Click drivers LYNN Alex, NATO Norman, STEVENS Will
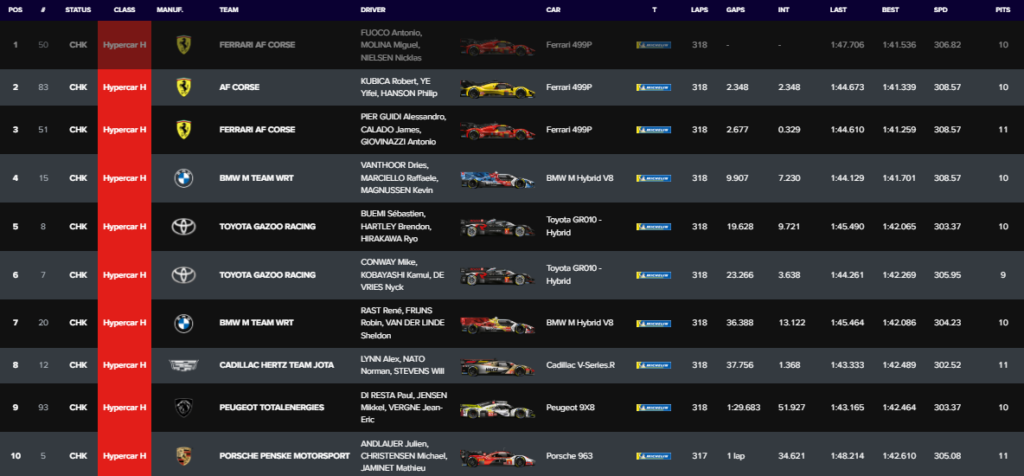This screenshot has width=1024, height=476. tap(402, 365)
